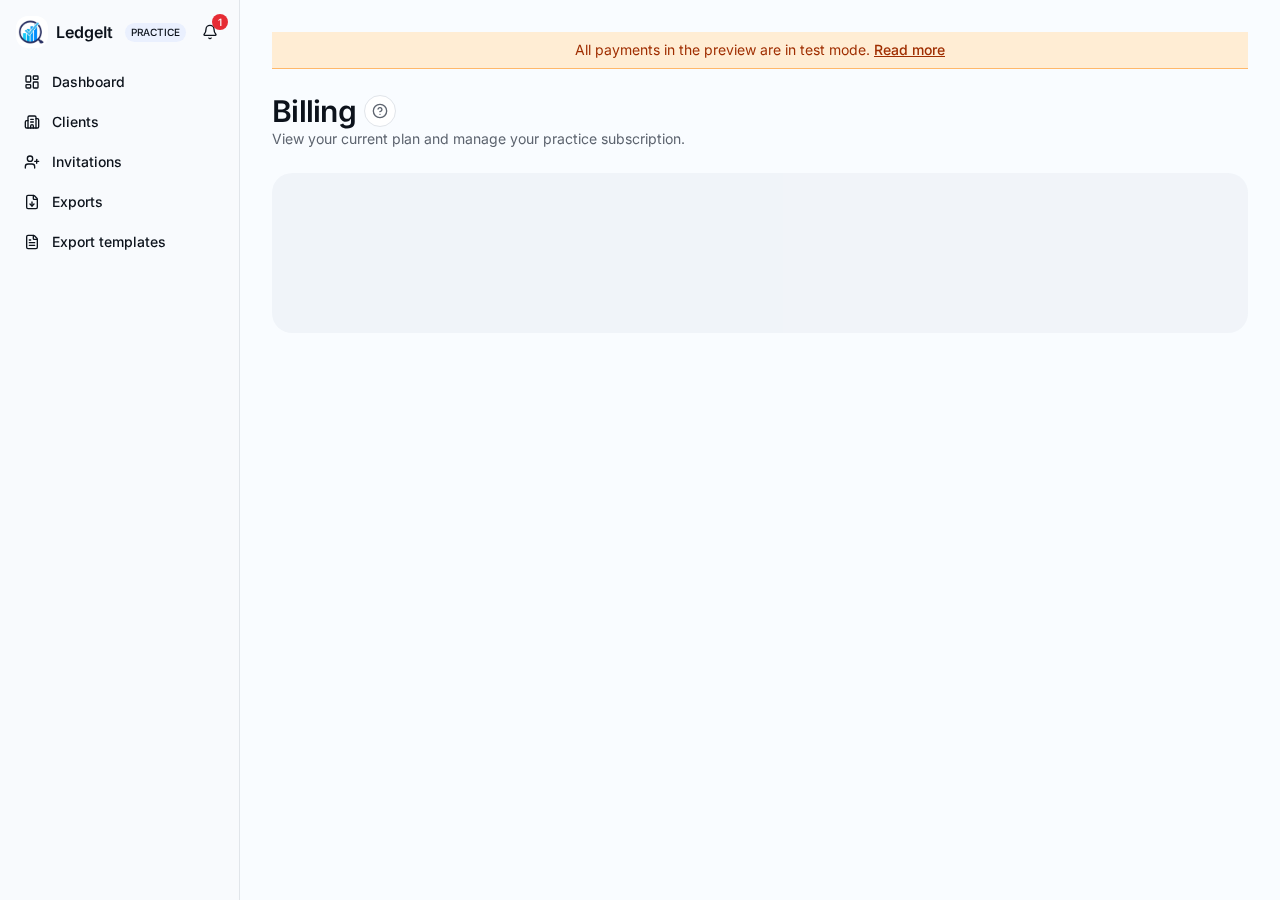Click the loading plan card placeholder
The width and height of the screenshot is (1280, 900).
click(760, 253)
